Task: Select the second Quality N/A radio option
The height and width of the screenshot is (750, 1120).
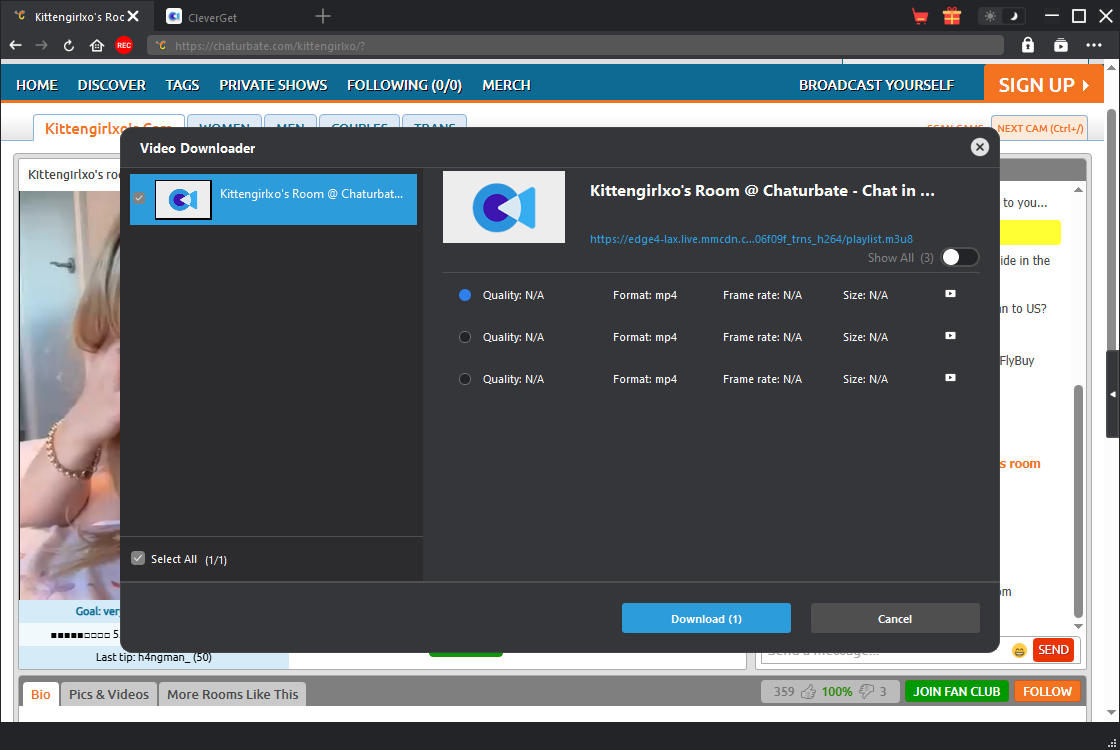Action: pos(465,337)
